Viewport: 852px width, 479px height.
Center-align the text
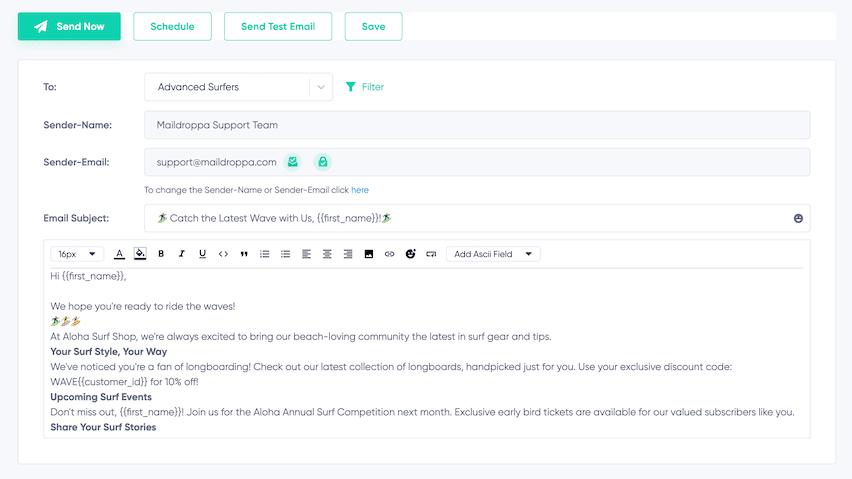point(327,254)
